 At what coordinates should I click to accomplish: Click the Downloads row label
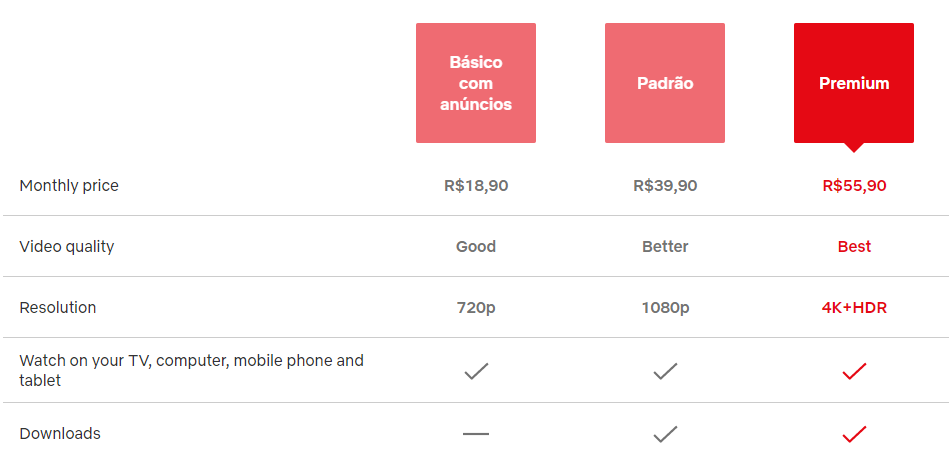[60, 434]
